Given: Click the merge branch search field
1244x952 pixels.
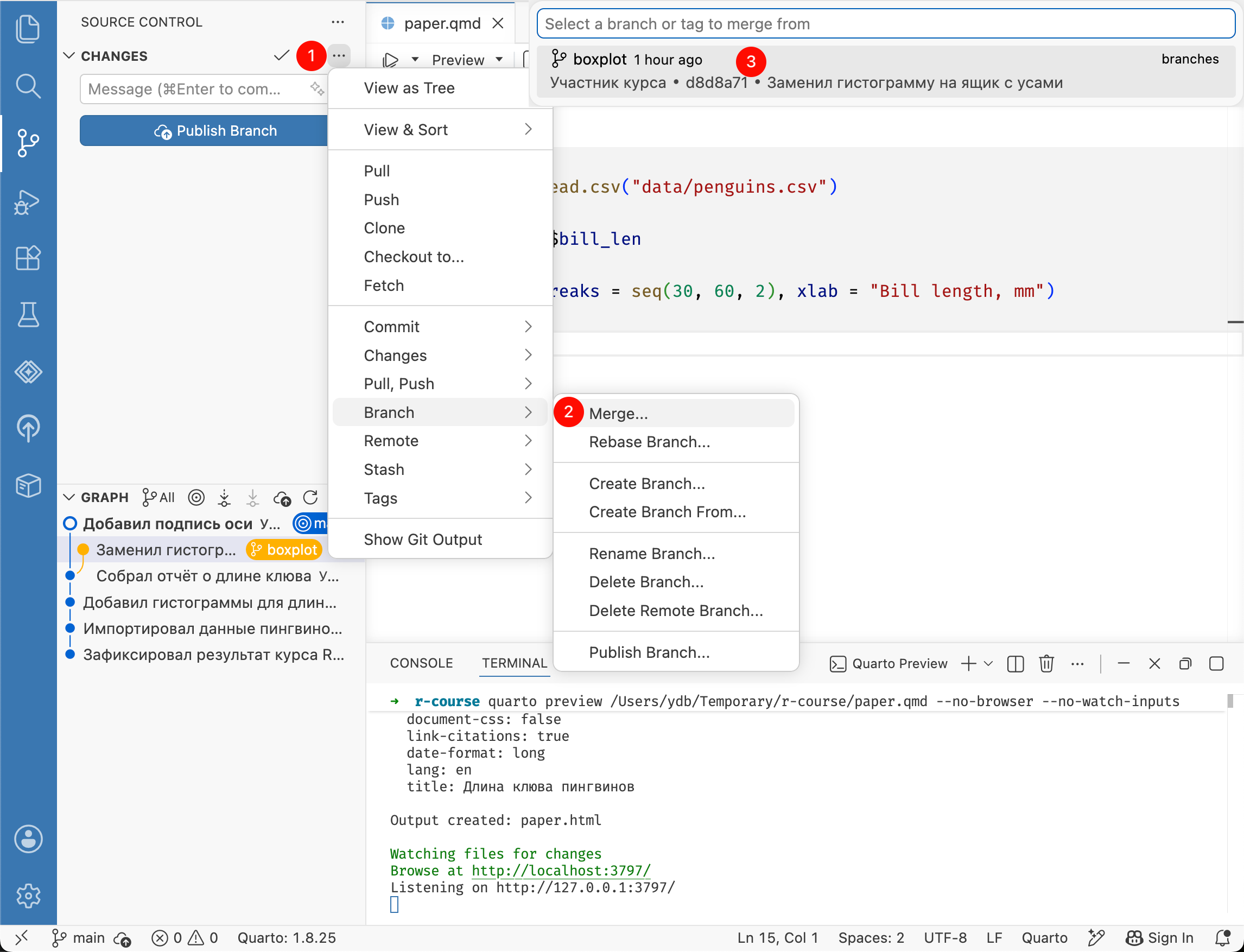Looking at the screenshot, I should click(x=885, y=24).
